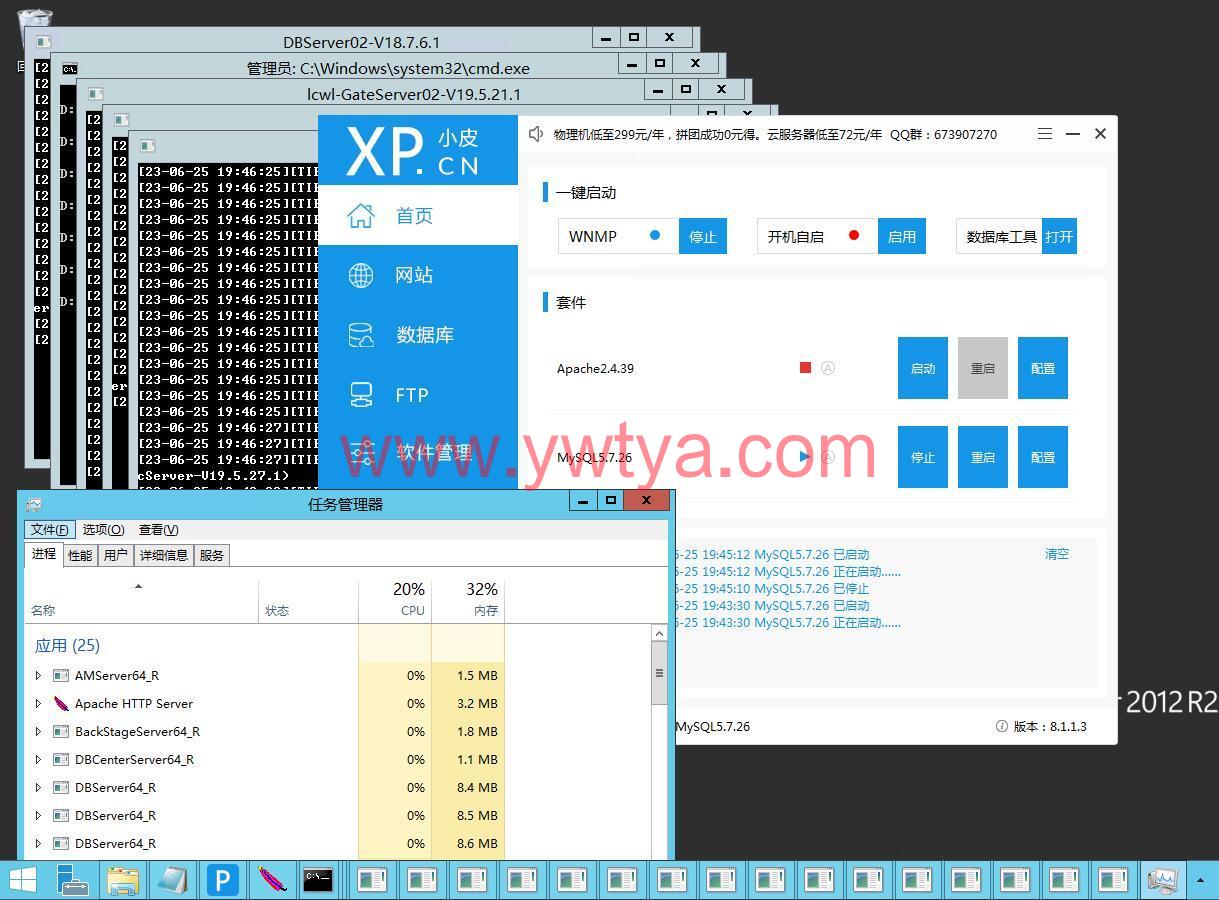Open the hamburger menu in XP panel
Image resolution: width=1219 pixels, height=900 pixels.
pyautogui.click(x=1044, y=134)
